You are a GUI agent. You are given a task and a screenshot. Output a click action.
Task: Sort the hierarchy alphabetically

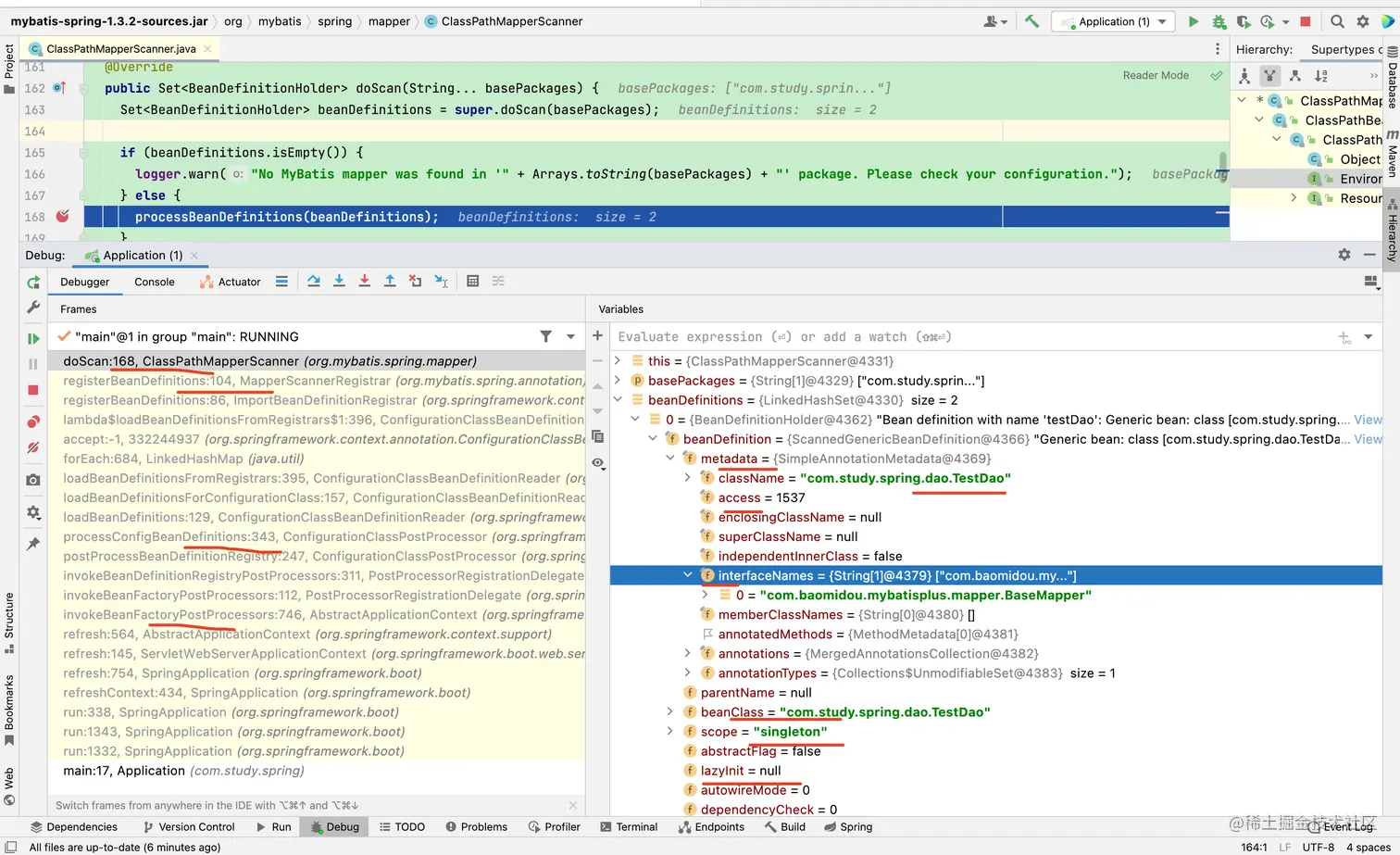1321,76
